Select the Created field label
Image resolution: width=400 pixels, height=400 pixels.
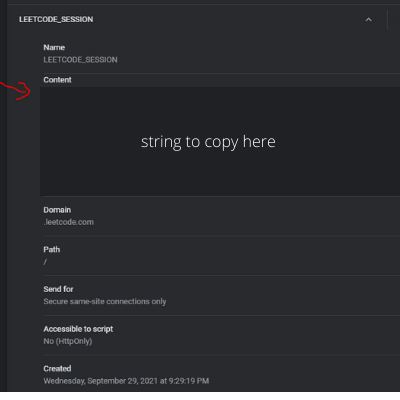click(x=57, y=369)
